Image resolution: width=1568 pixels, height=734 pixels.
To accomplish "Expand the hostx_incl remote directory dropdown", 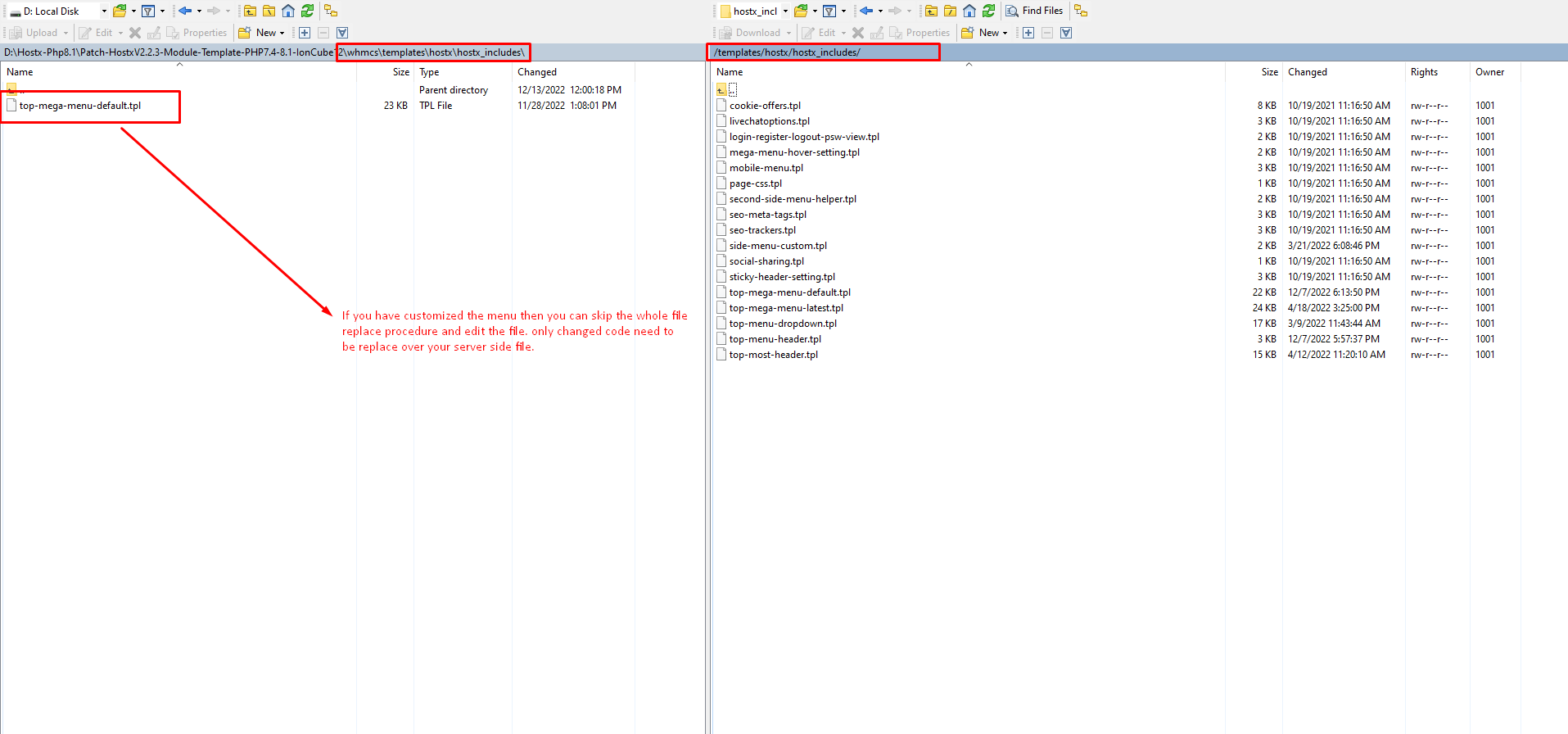I will [x=785, y=11].
